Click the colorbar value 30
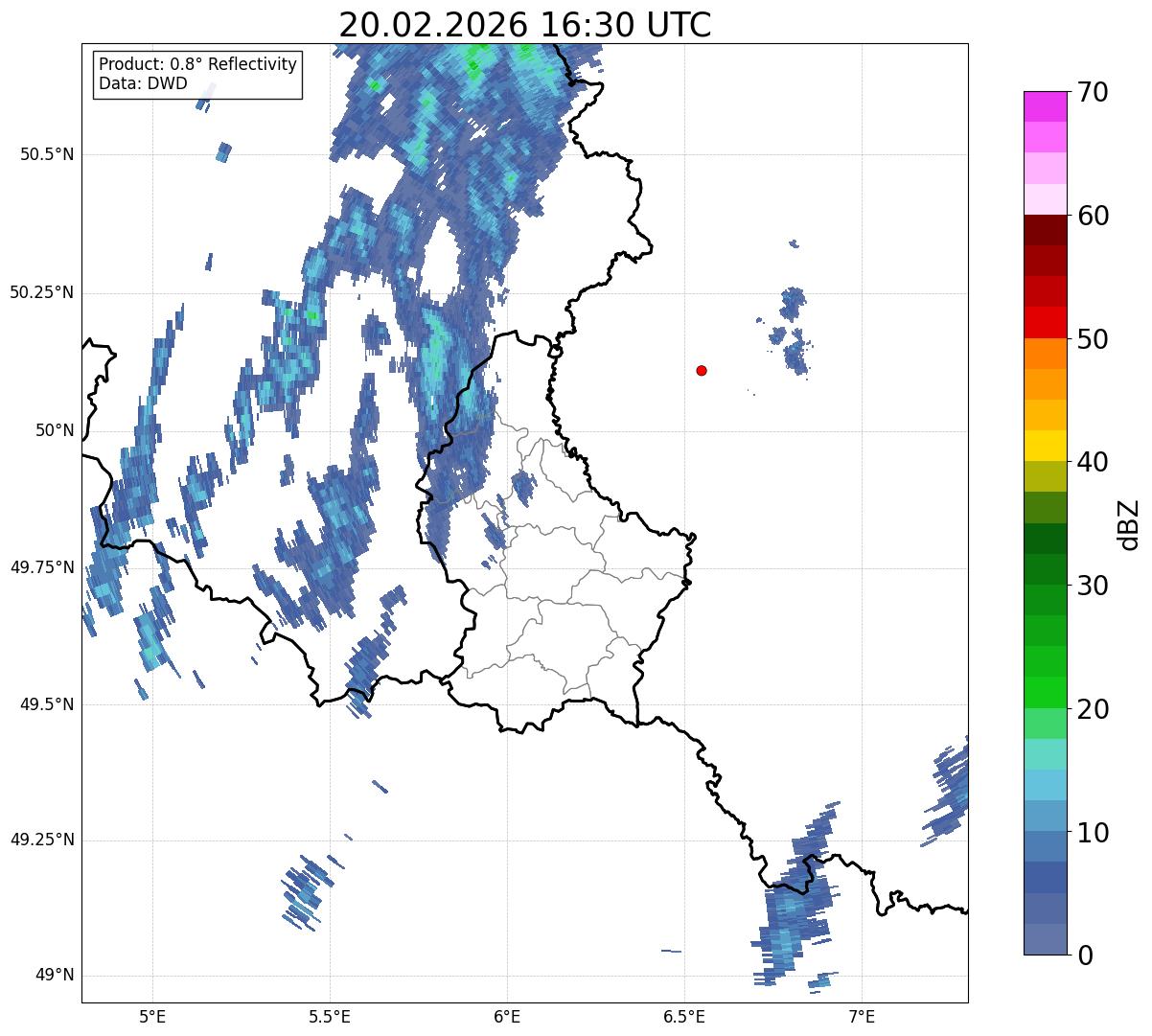 click(x=1093, y=586)
